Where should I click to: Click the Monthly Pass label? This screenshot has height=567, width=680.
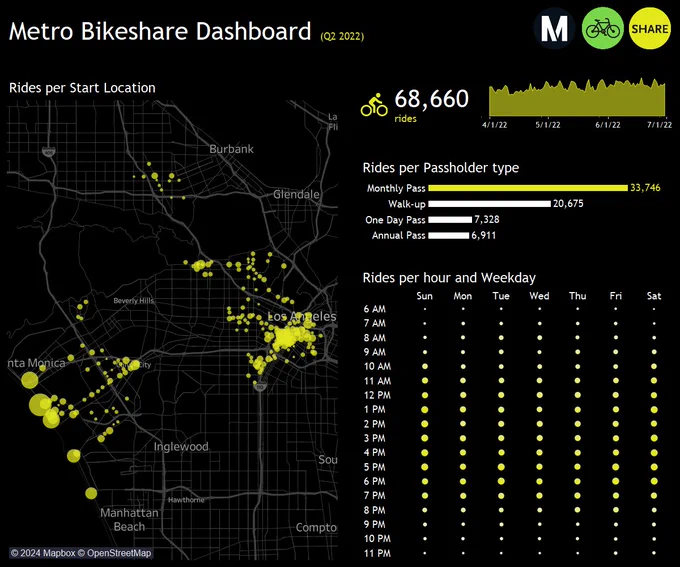coord(396,188)
